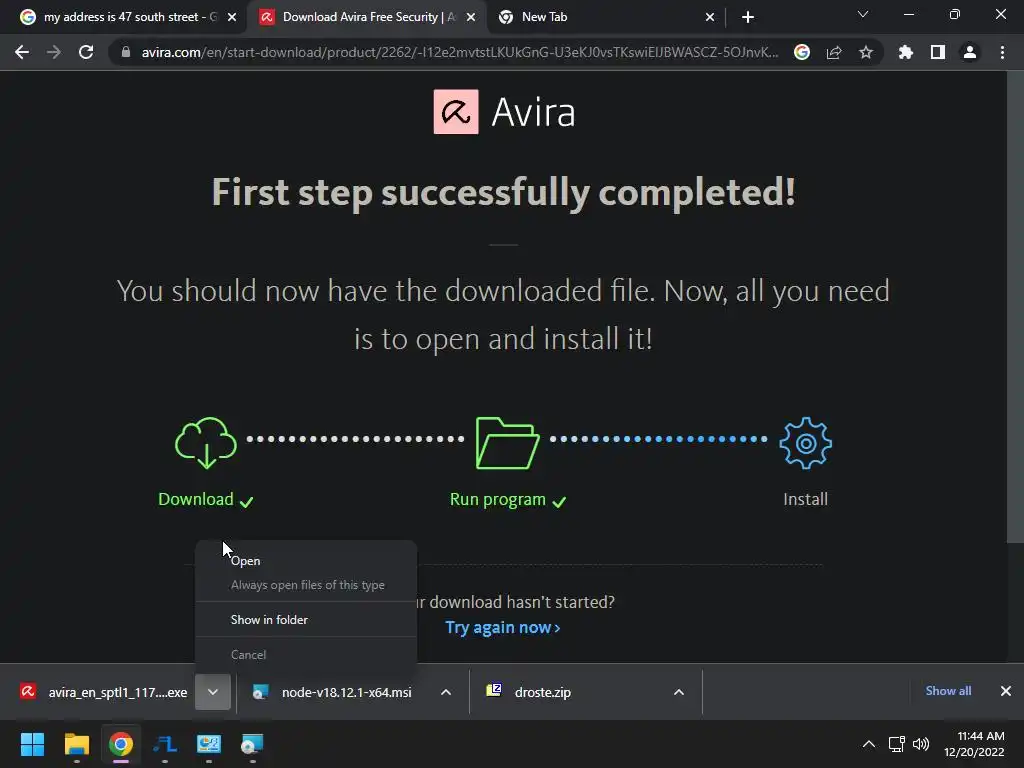Click the browser forward arrow

click(54, 52)
